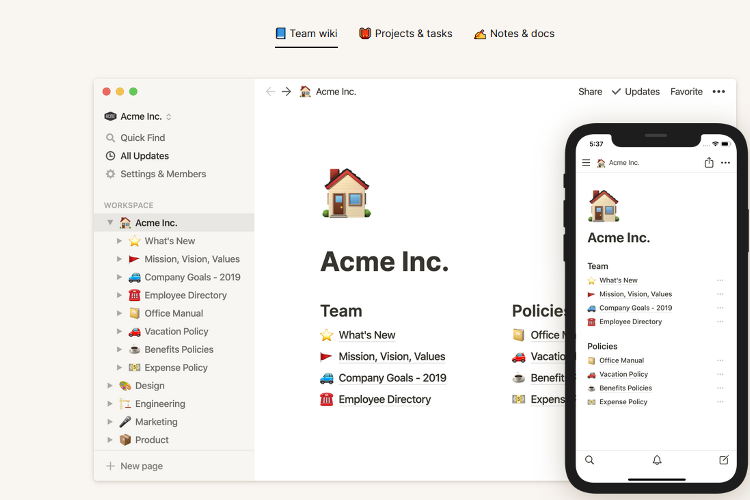Open the Mission, Vision, Values link in the desktop window's page
The width and height of the screenshot is (750, 500).
click(x=392, y=356)
